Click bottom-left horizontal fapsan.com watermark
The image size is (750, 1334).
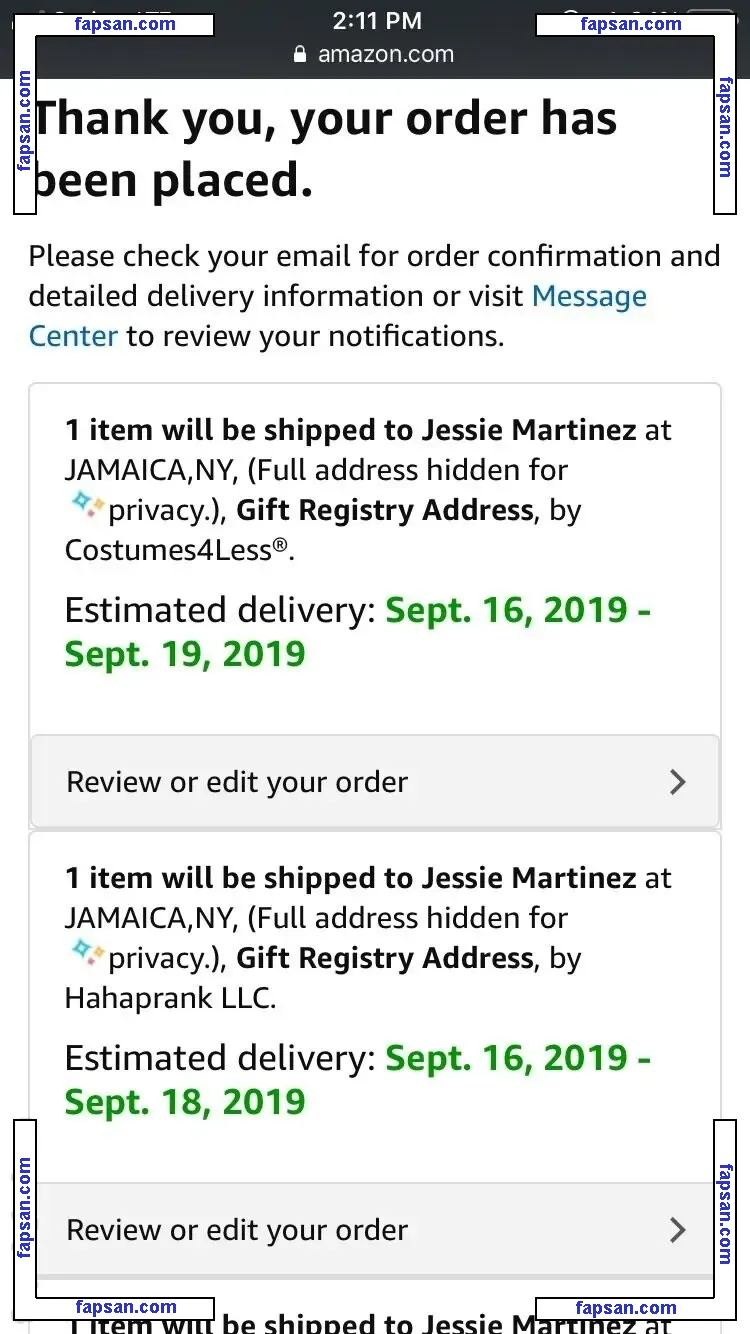pyautogui.click(x=125, y=1308)
